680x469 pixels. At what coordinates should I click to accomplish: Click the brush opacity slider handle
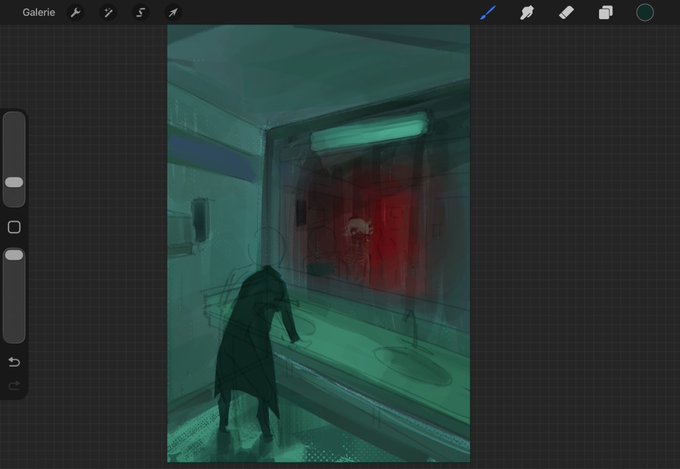14,255
